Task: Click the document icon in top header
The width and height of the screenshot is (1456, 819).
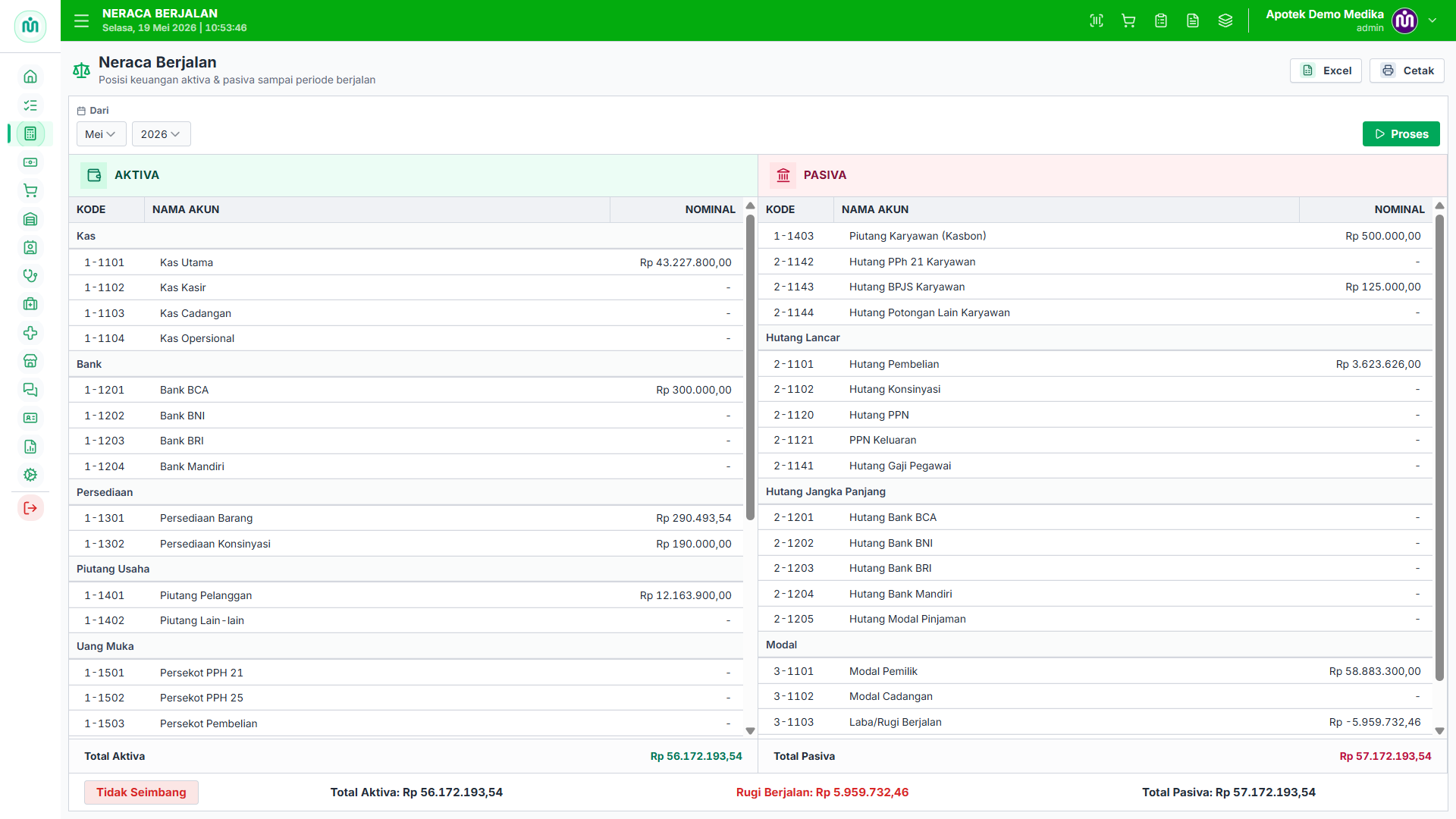Action: (1193, 20)
